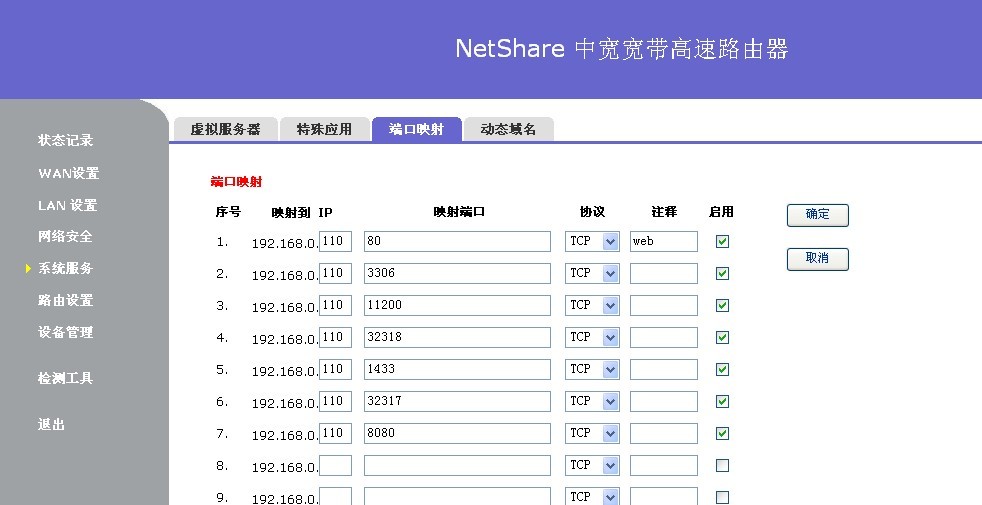Click the note field containing web

click(x=664, y=241)
